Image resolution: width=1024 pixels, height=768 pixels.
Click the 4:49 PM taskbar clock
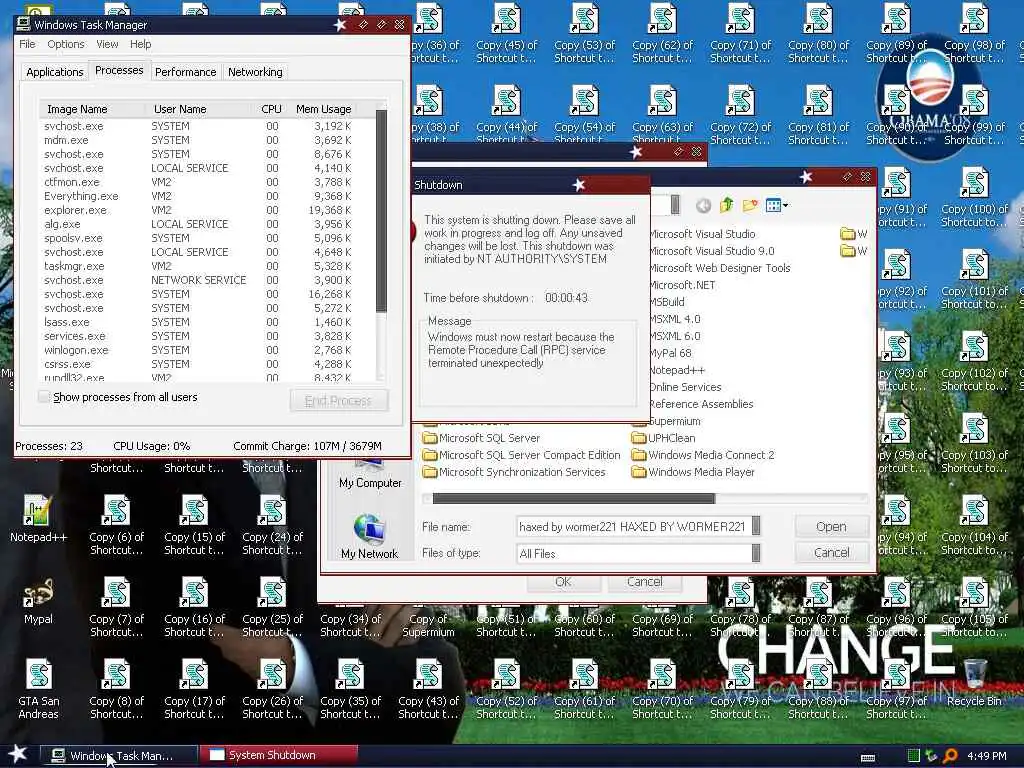(x=987, y=756)
